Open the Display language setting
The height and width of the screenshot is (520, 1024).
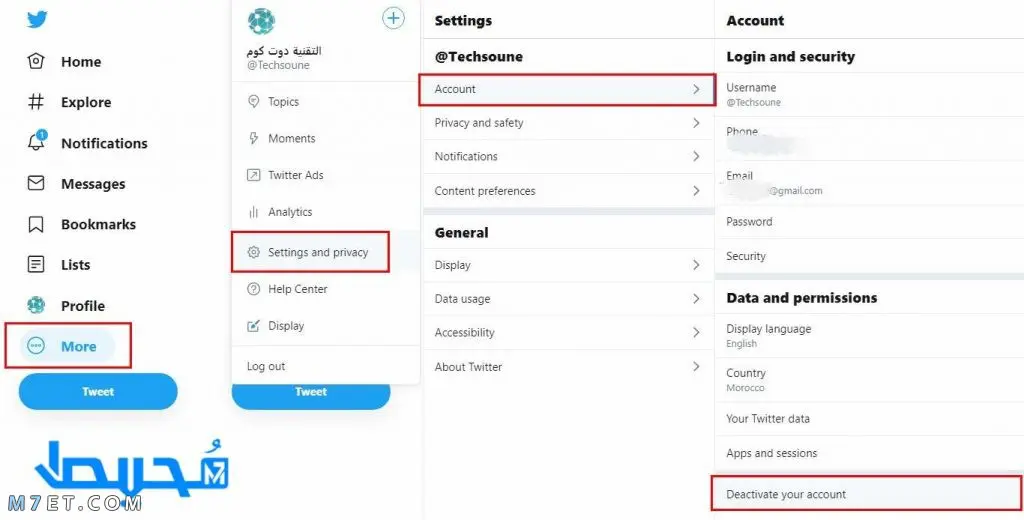(x=869, y=335)
